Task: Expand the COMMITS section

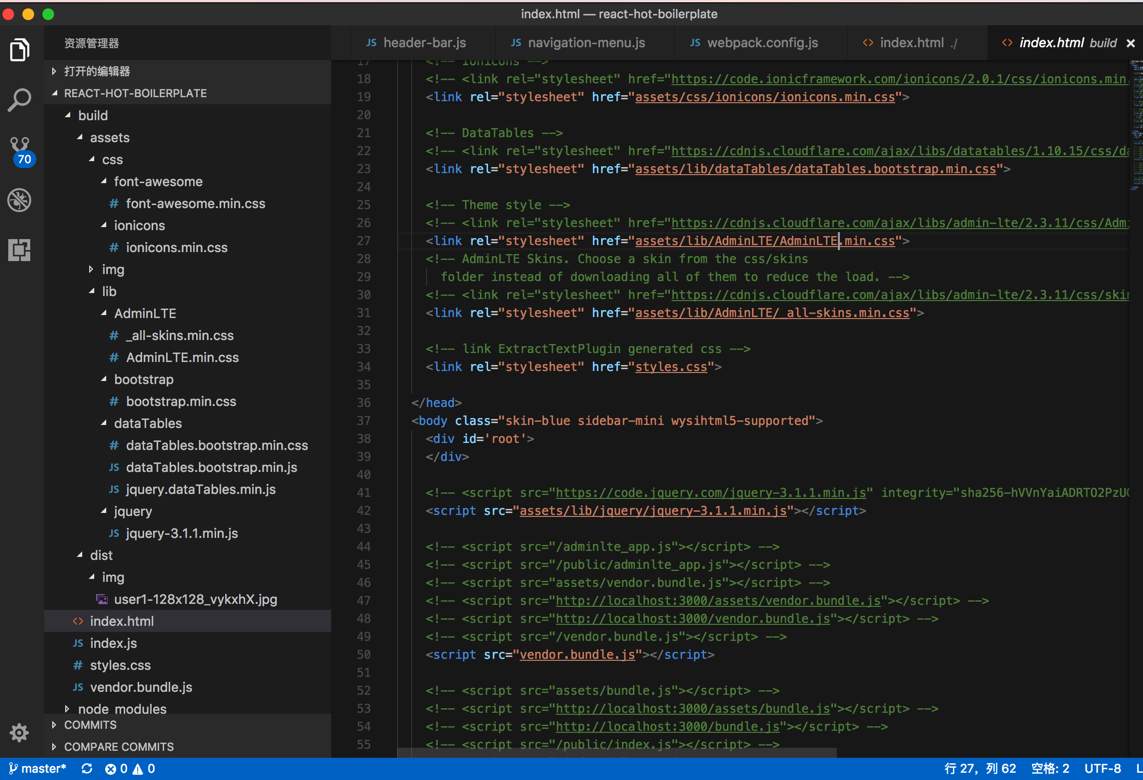Action: point(90,725)
